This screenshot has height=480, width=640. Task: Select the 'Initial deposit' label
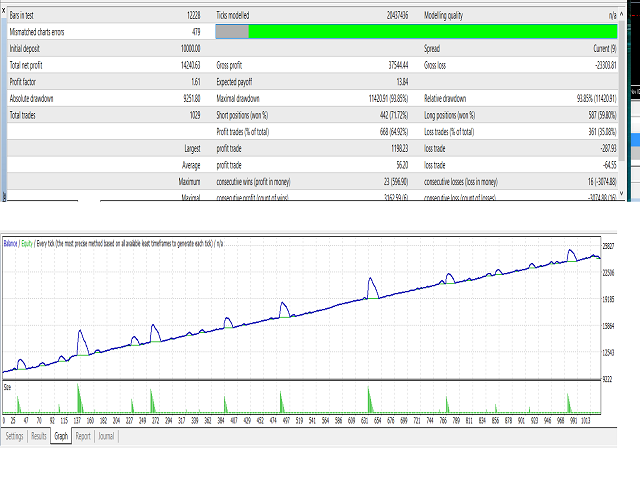(x=24, y=49)
